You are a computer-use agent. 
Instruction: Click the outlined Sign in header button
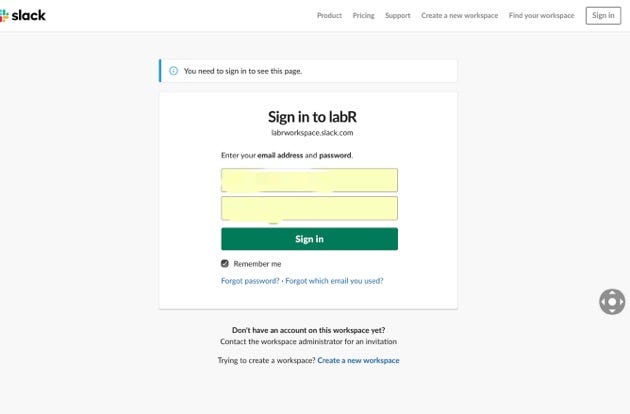pos(603,16)
